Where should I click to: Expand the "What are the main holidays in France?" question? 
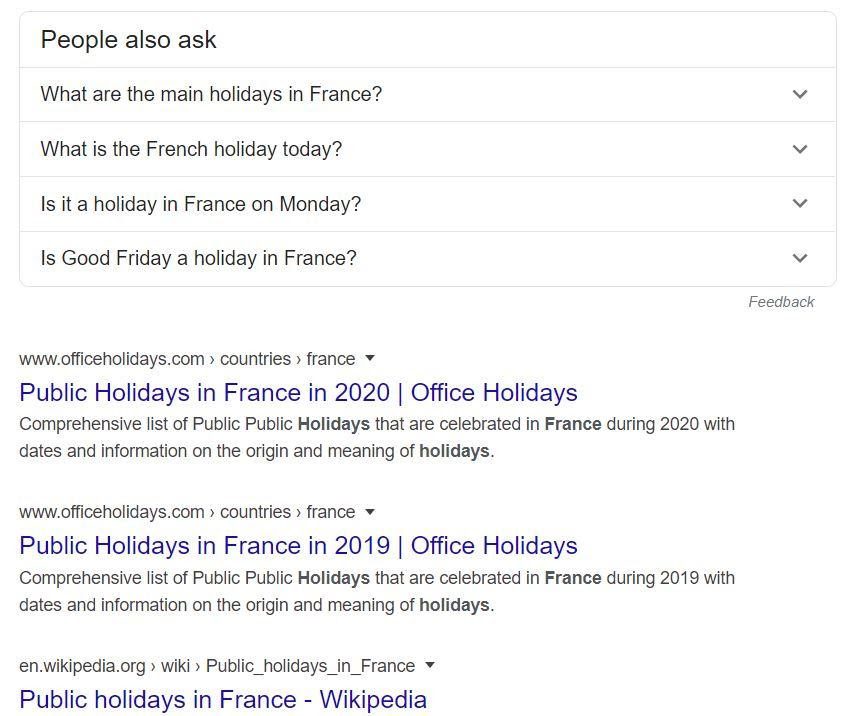point(211,94)
